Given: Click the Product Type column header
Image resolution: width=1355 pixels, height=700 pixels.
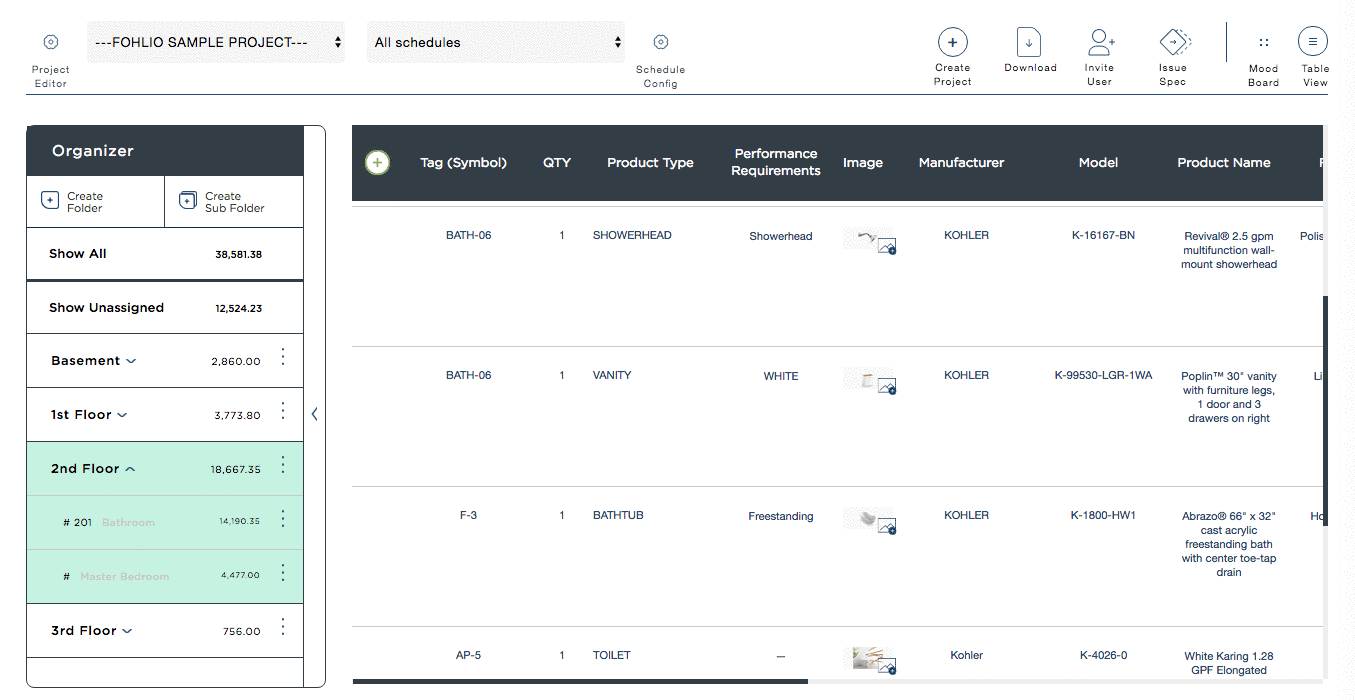Looking at the screenshot, I should click(x=650, y=163).
